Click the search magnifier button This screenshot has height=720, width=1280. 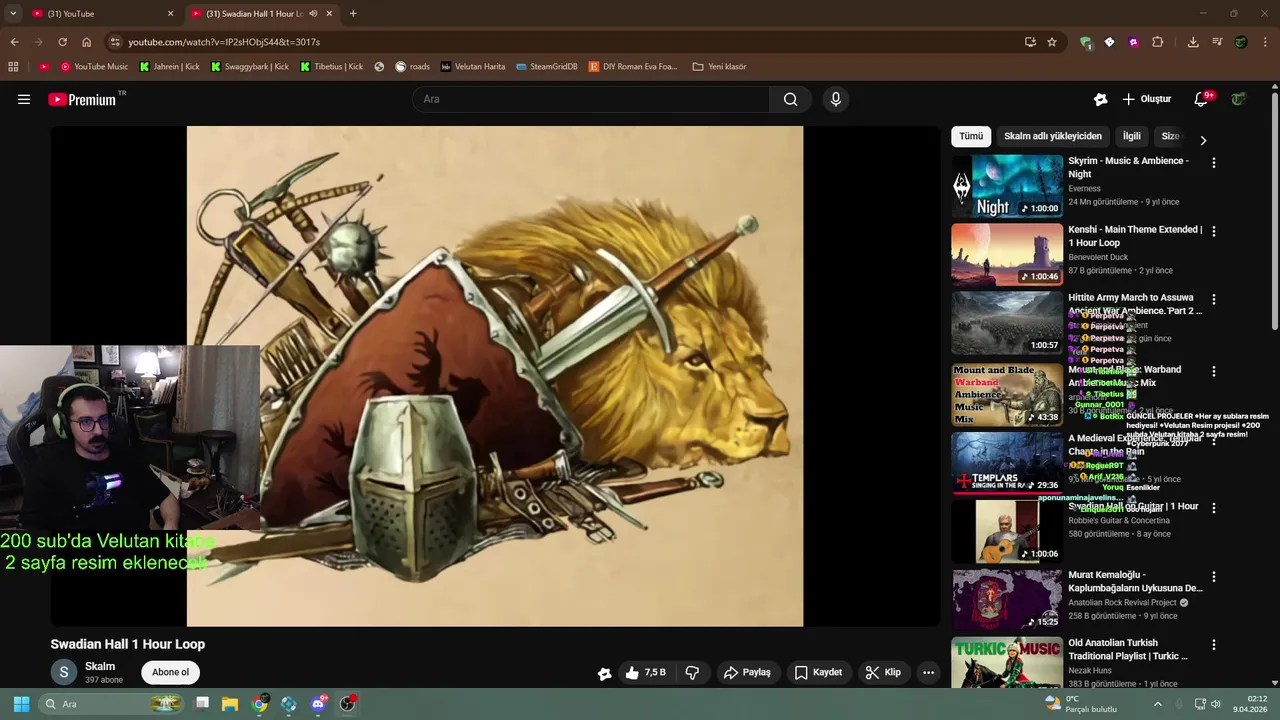point(790,99)
